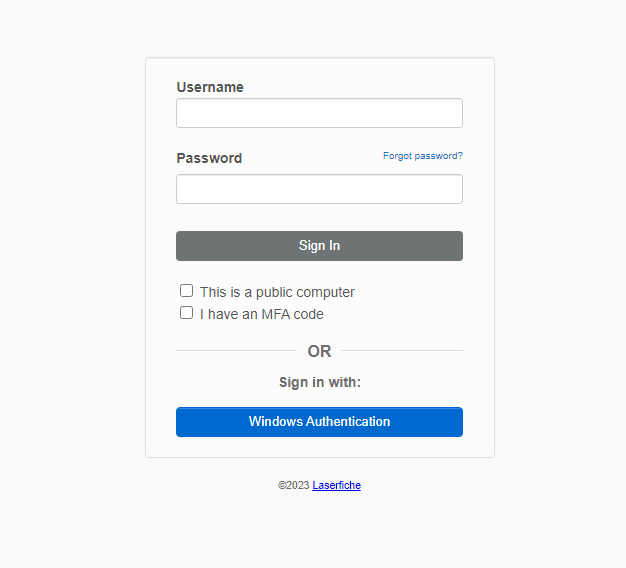626x568 pixels.
Task: Open the Forgot password? link
Action: [x=422, y=156]
